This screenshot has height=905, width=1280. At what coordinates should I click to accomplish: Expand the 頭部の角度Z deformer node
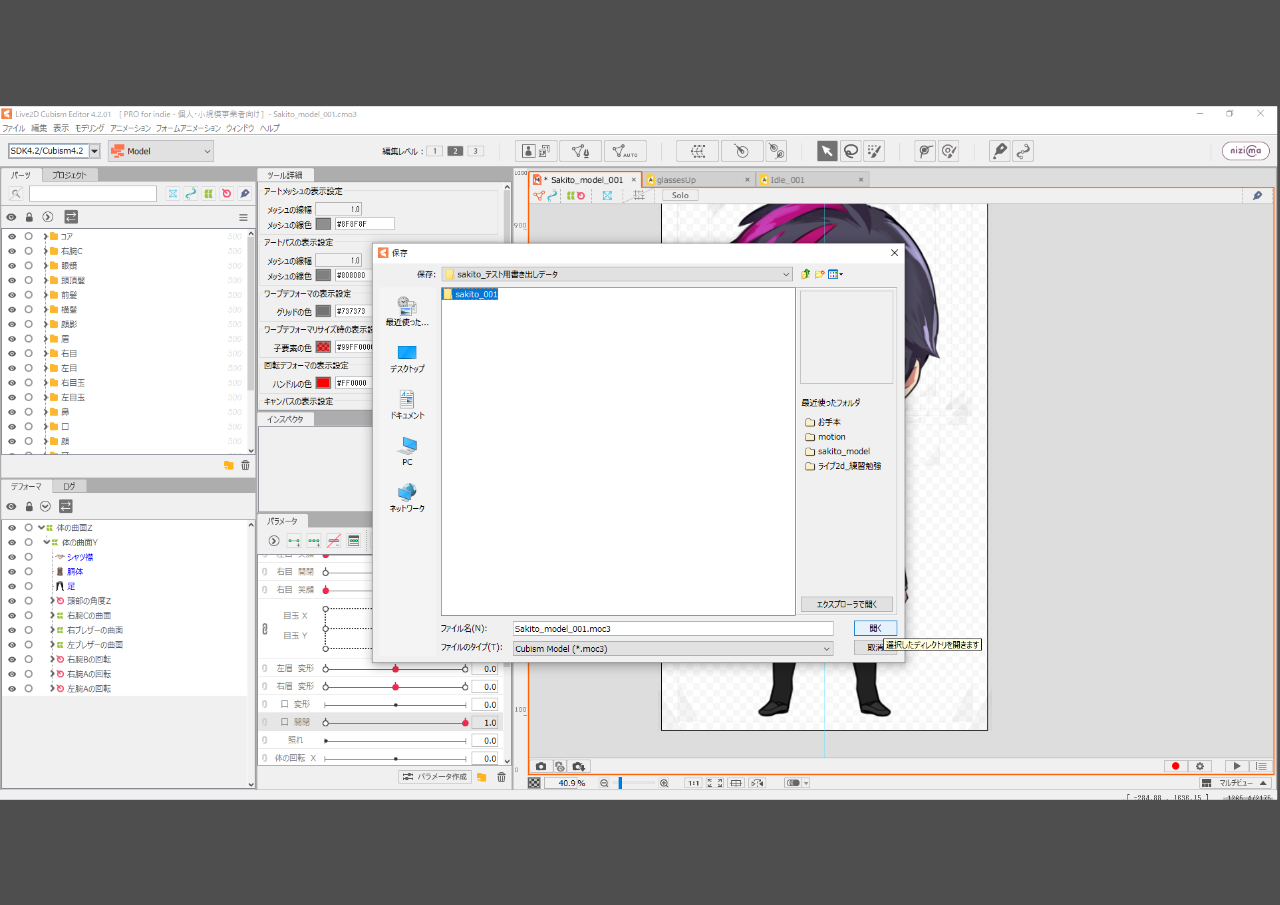click(52, 601)
